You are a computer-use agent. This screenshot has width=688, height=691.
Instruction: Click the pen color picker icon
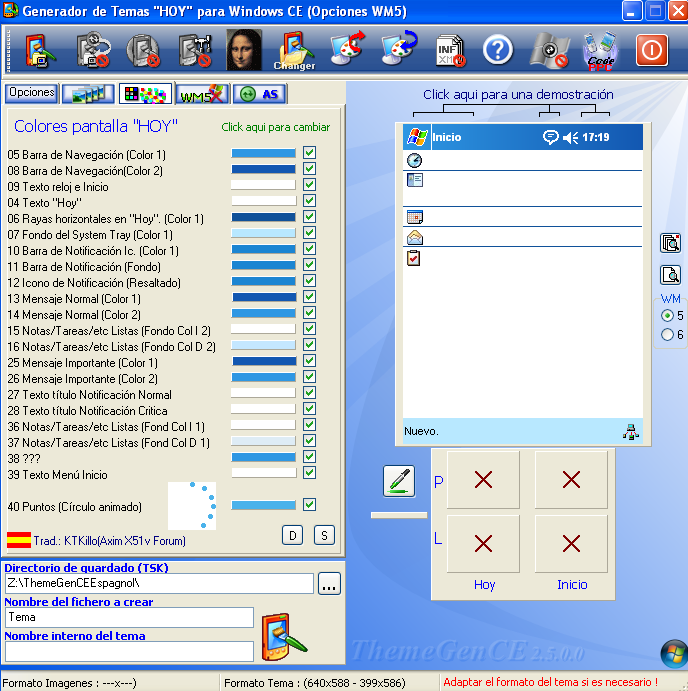tap(399, 481)
